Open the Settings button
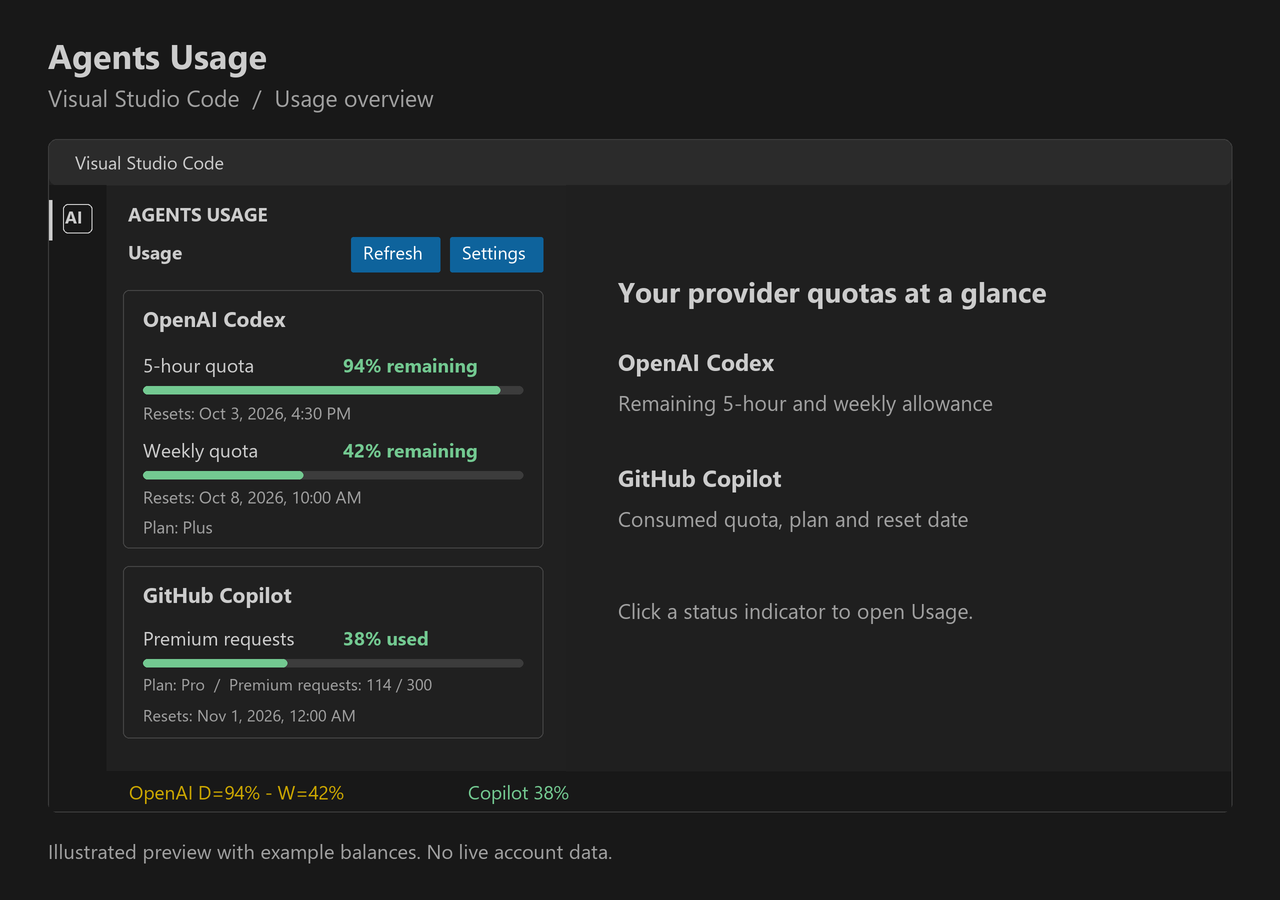1280x900 pixels. click(496, 254)
